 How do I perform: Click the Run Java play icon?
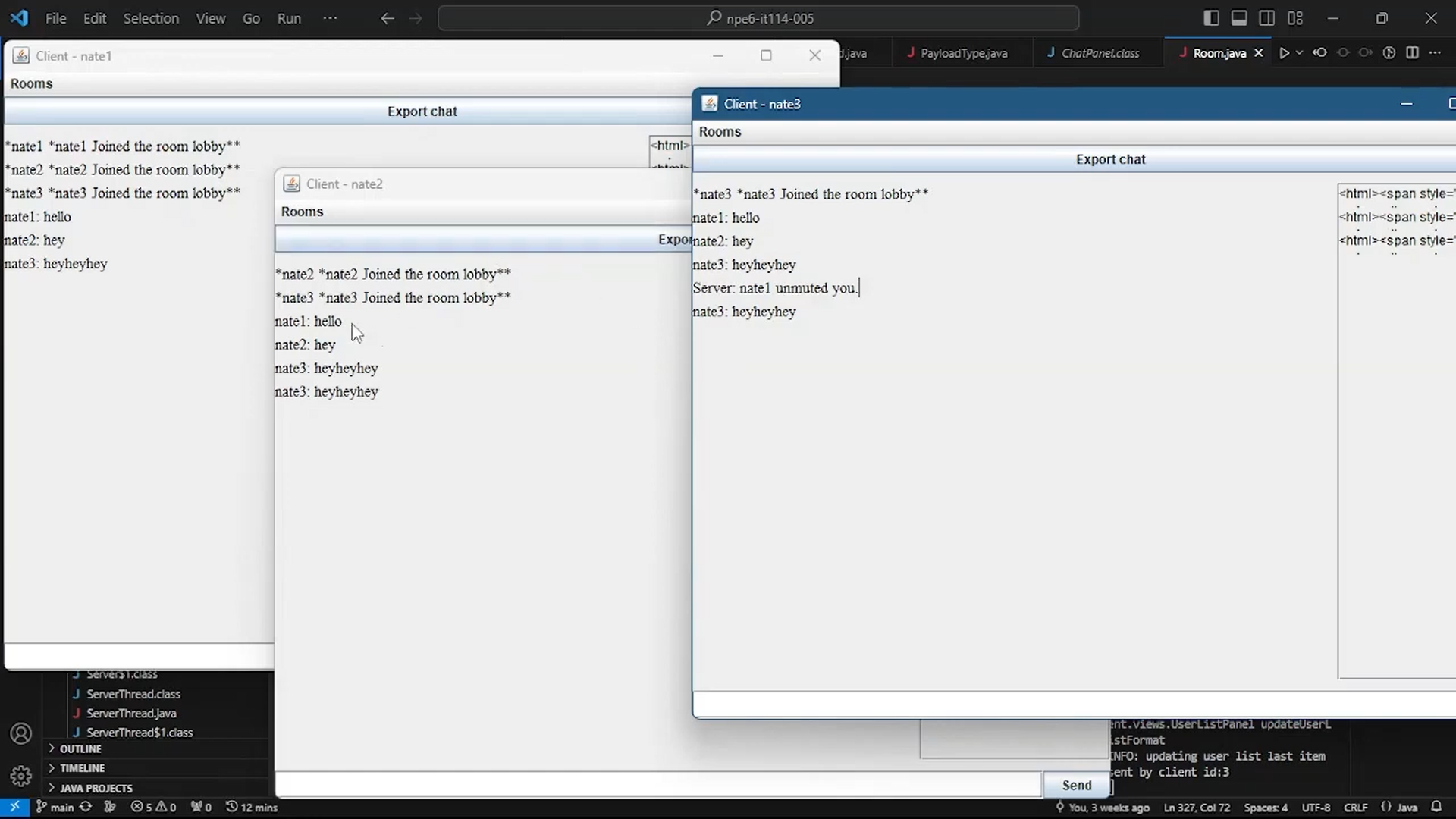click(x=1283, y=53)
